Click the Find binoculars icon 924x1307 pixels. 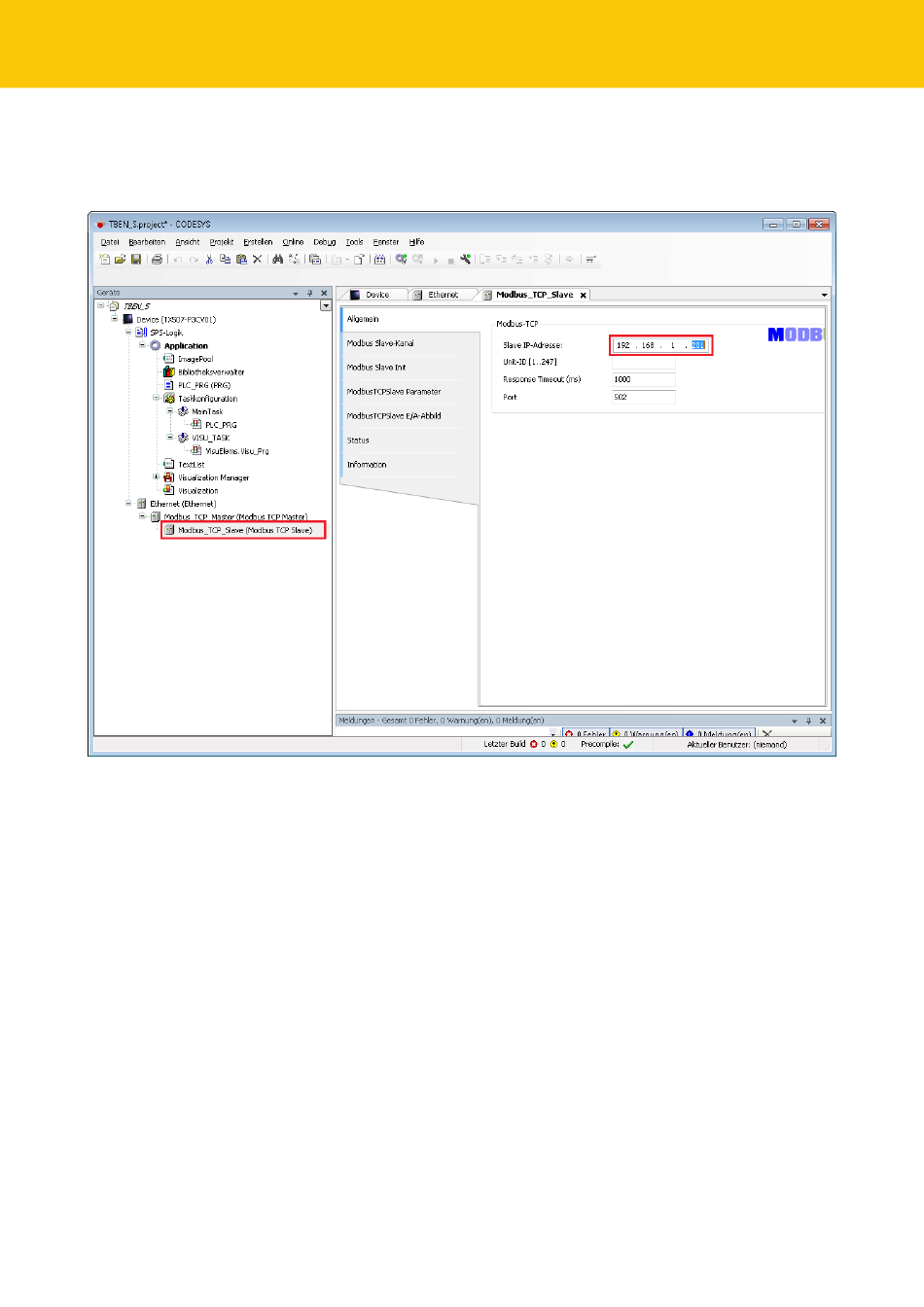tap(278, 260)
